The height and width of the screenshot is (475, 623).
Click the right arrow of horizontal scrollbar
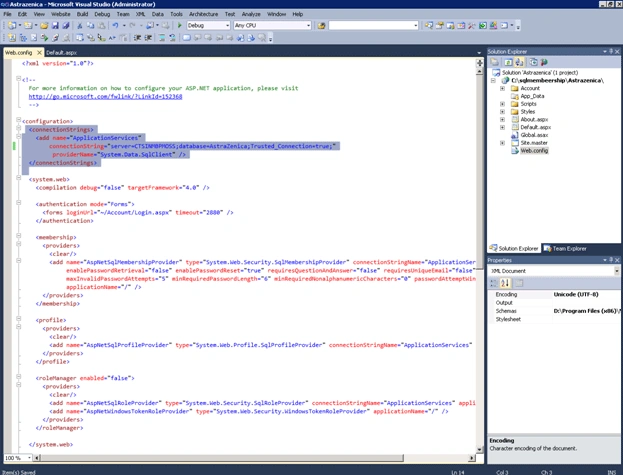(x=472, y=458)
